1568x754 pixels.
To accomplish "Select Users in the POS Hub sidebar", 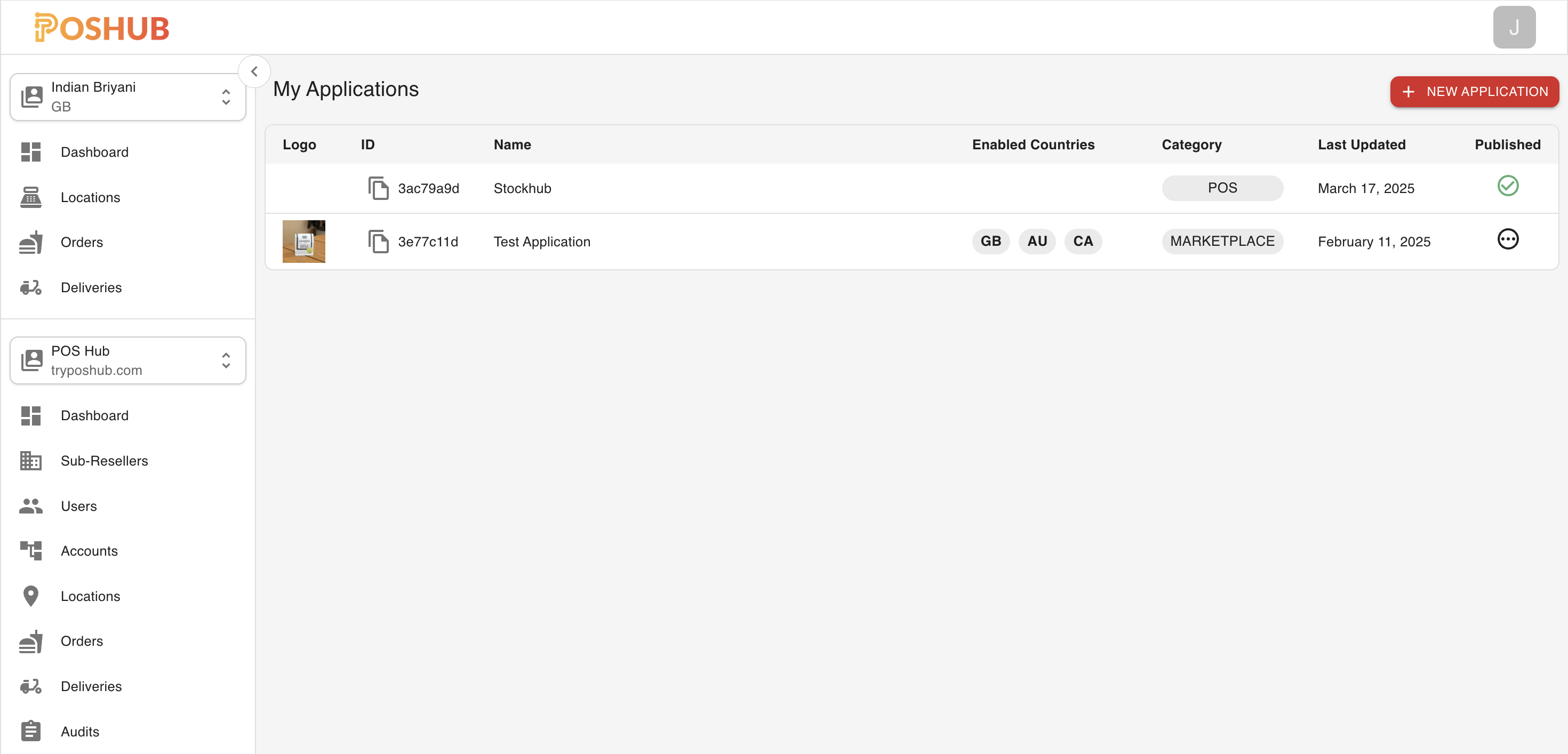I will [x=78, y=506].
